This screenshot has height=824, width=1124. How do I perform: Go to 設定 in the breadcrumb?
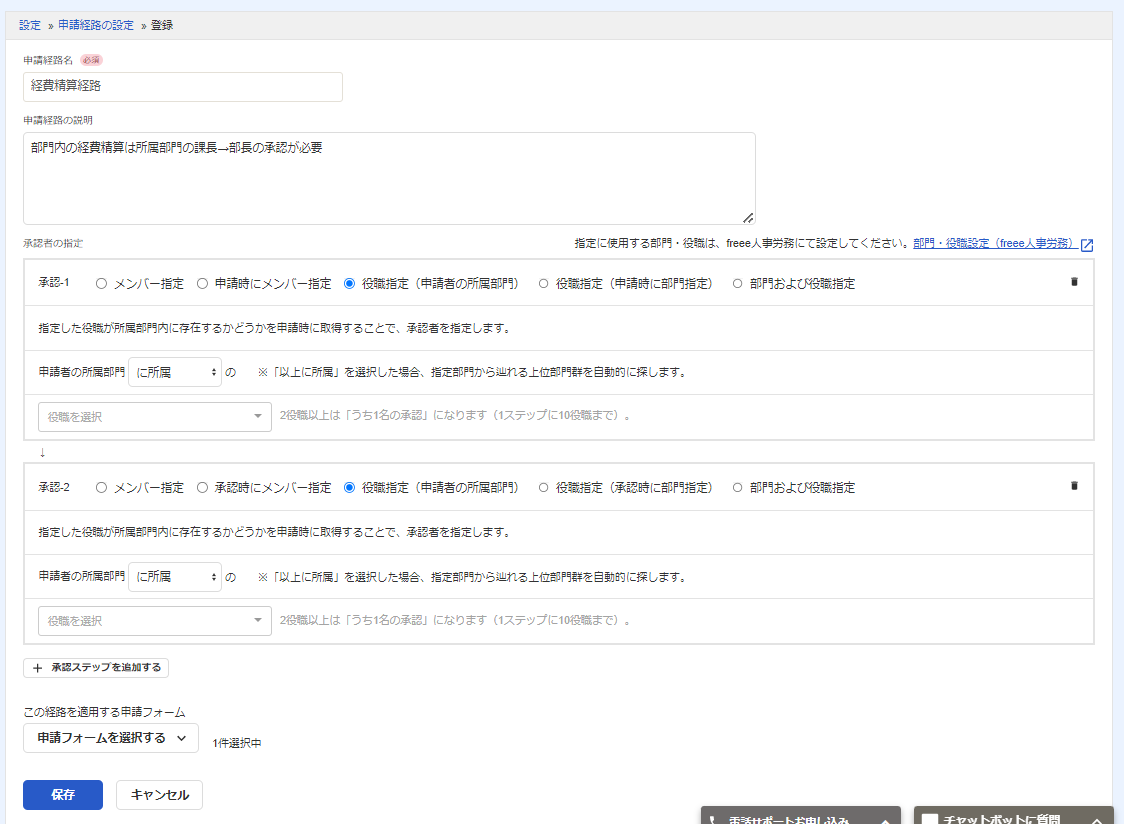pos(30,25)
